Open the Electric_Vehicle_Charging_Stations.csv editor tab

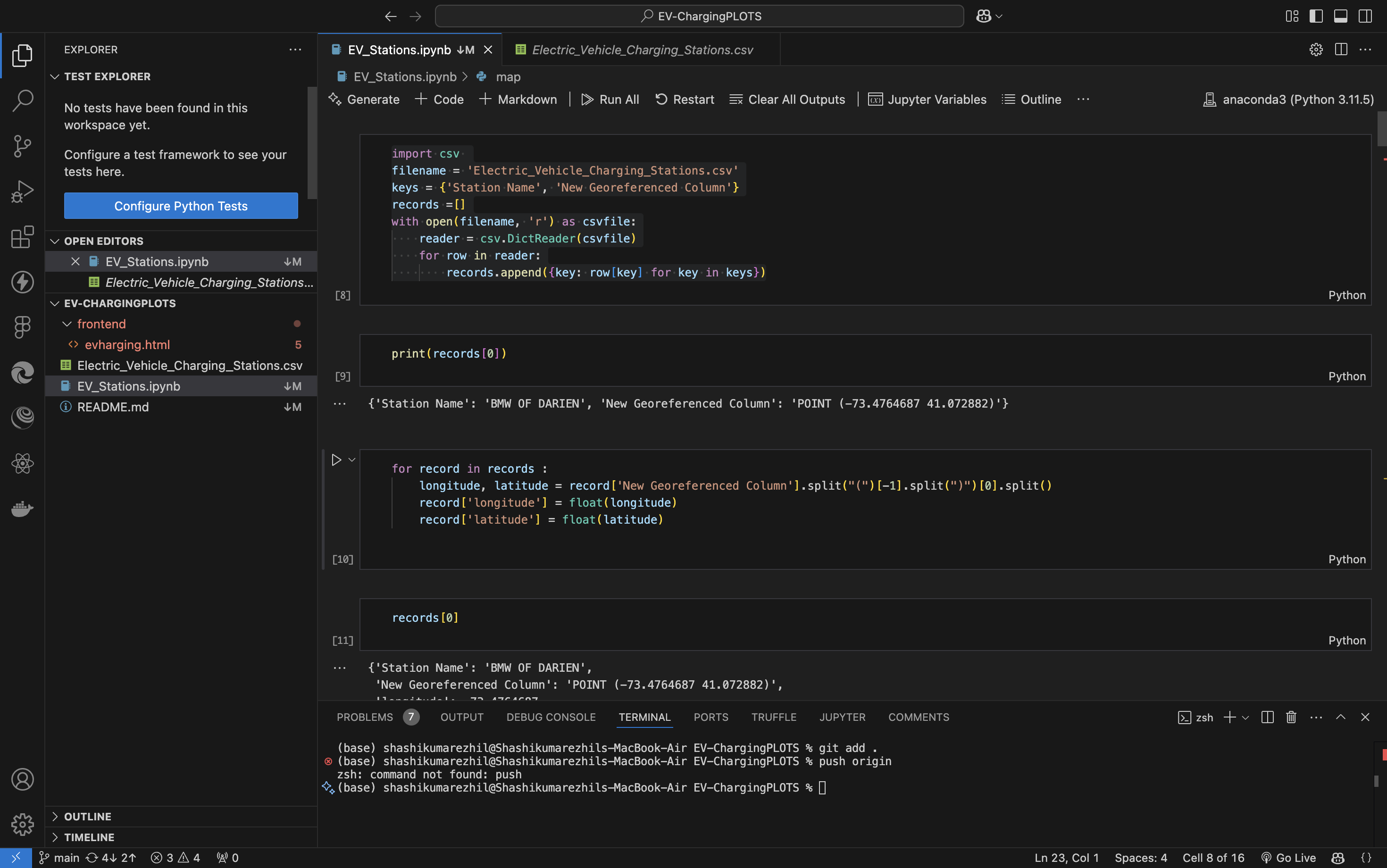(x=642, y=50)
